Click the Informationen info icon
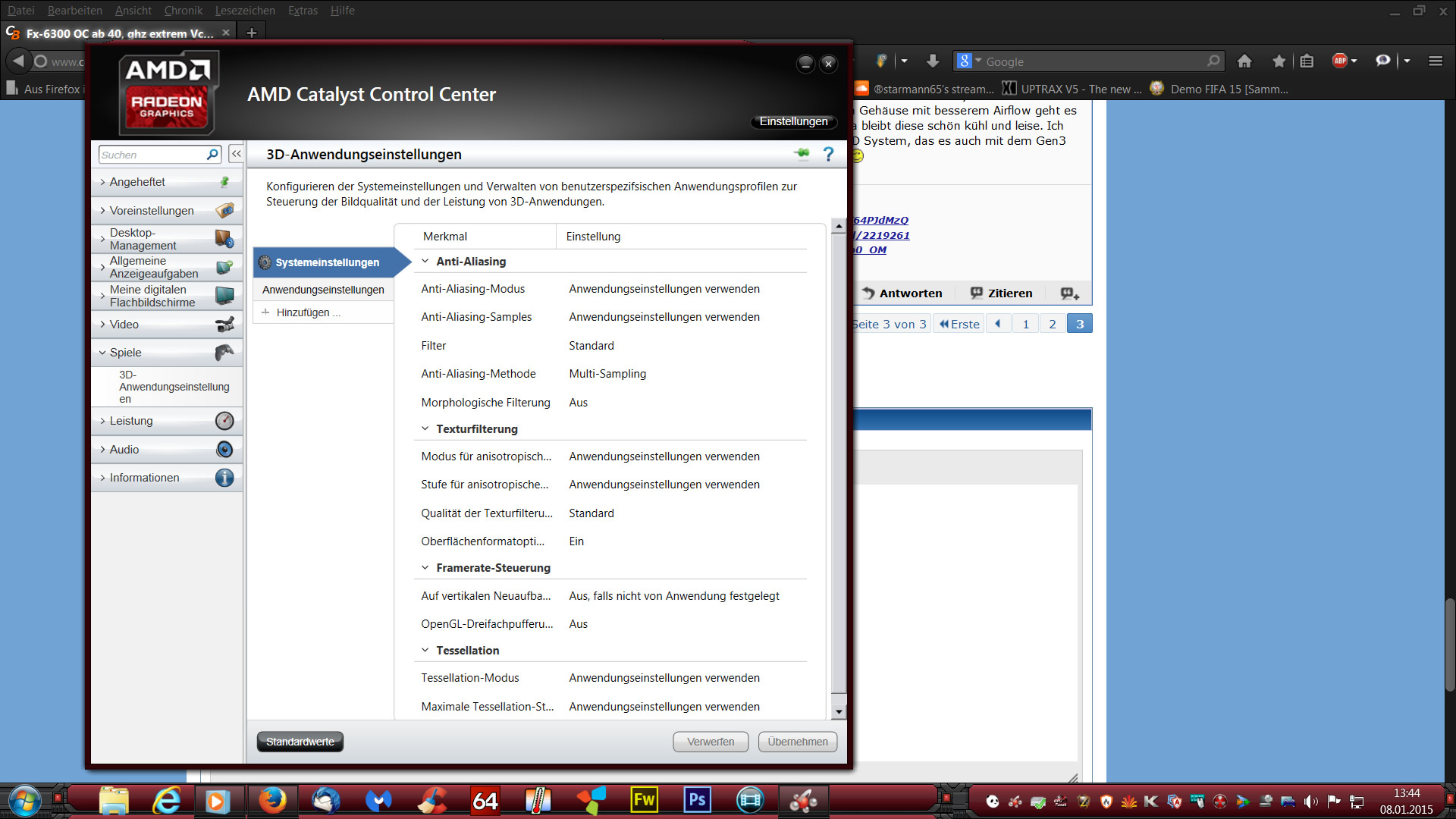This screenshot has width=1456, height=819. coord(224,478)
